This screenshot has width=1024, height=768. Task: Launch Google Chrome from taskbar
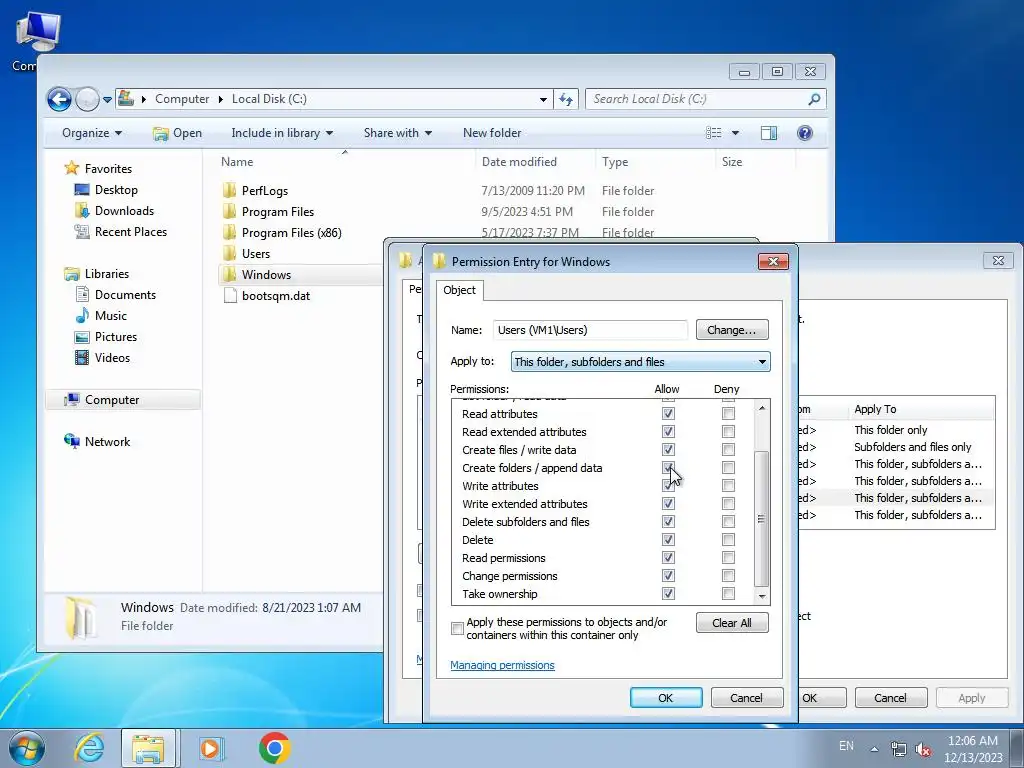(274, 748)
